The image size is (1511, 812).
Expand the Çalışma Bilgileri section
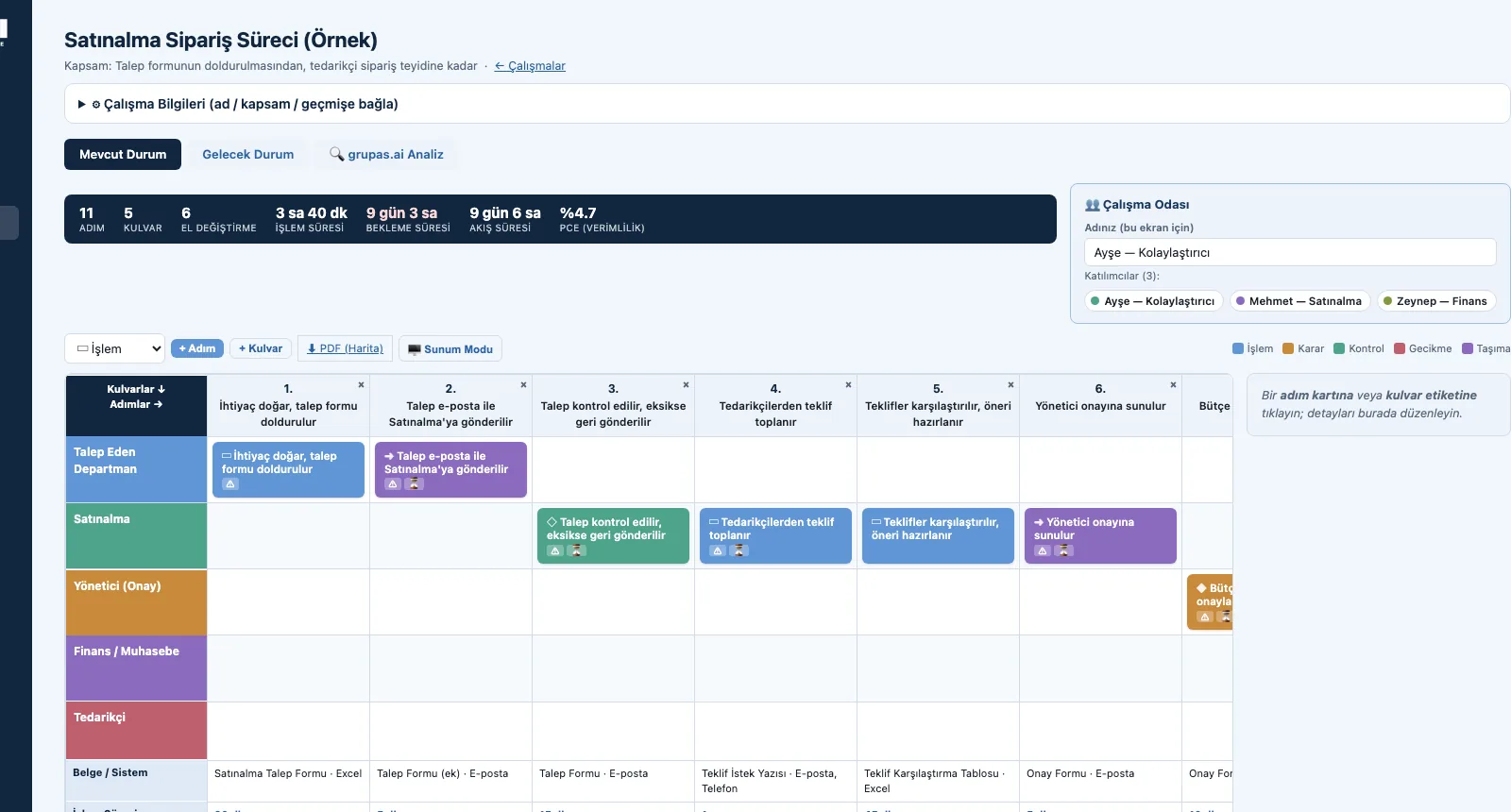[x=788, y=104]
